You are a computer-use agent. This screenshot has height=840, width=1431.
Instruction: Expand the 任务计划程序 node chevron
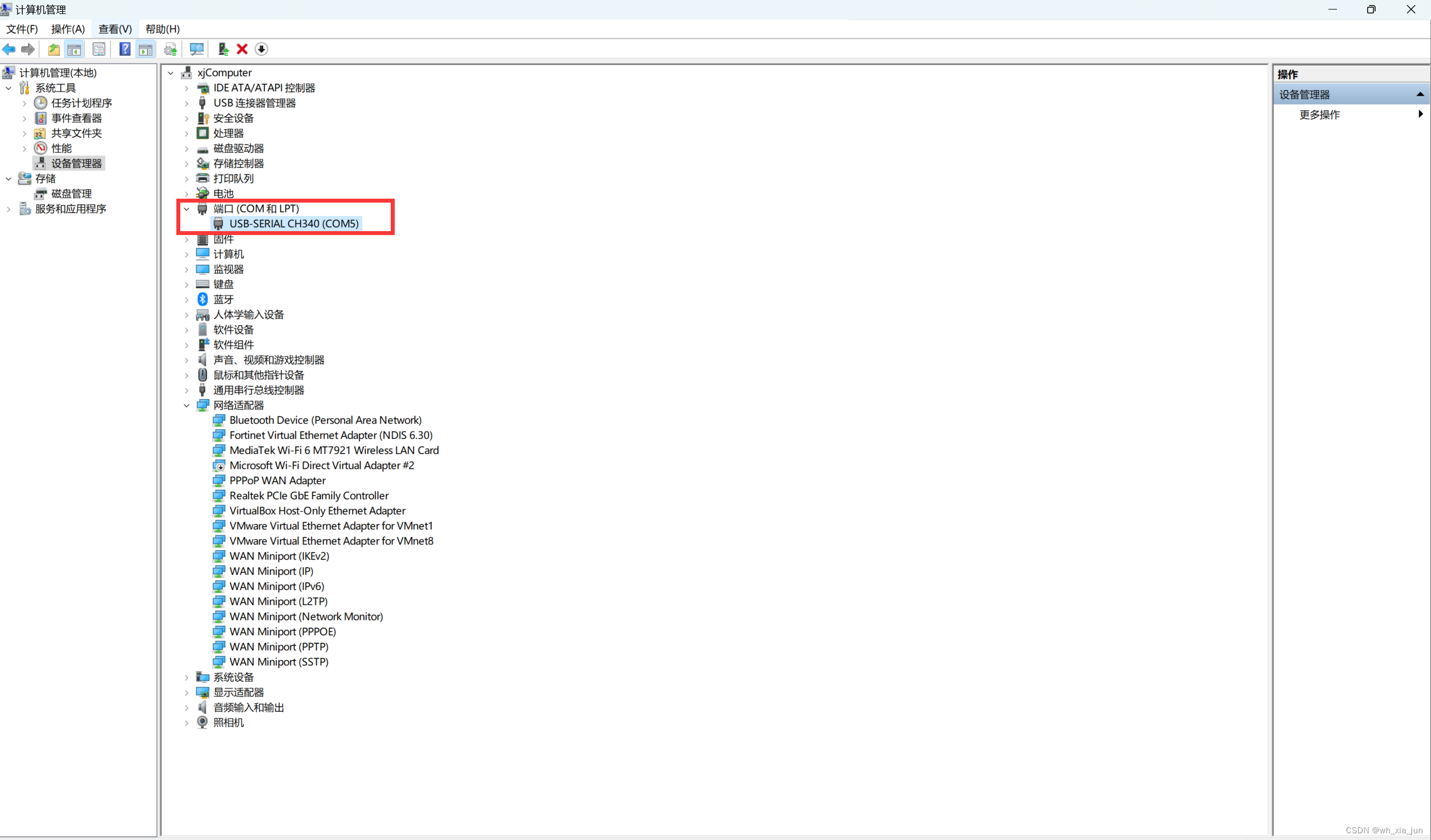tap(25, 104)
